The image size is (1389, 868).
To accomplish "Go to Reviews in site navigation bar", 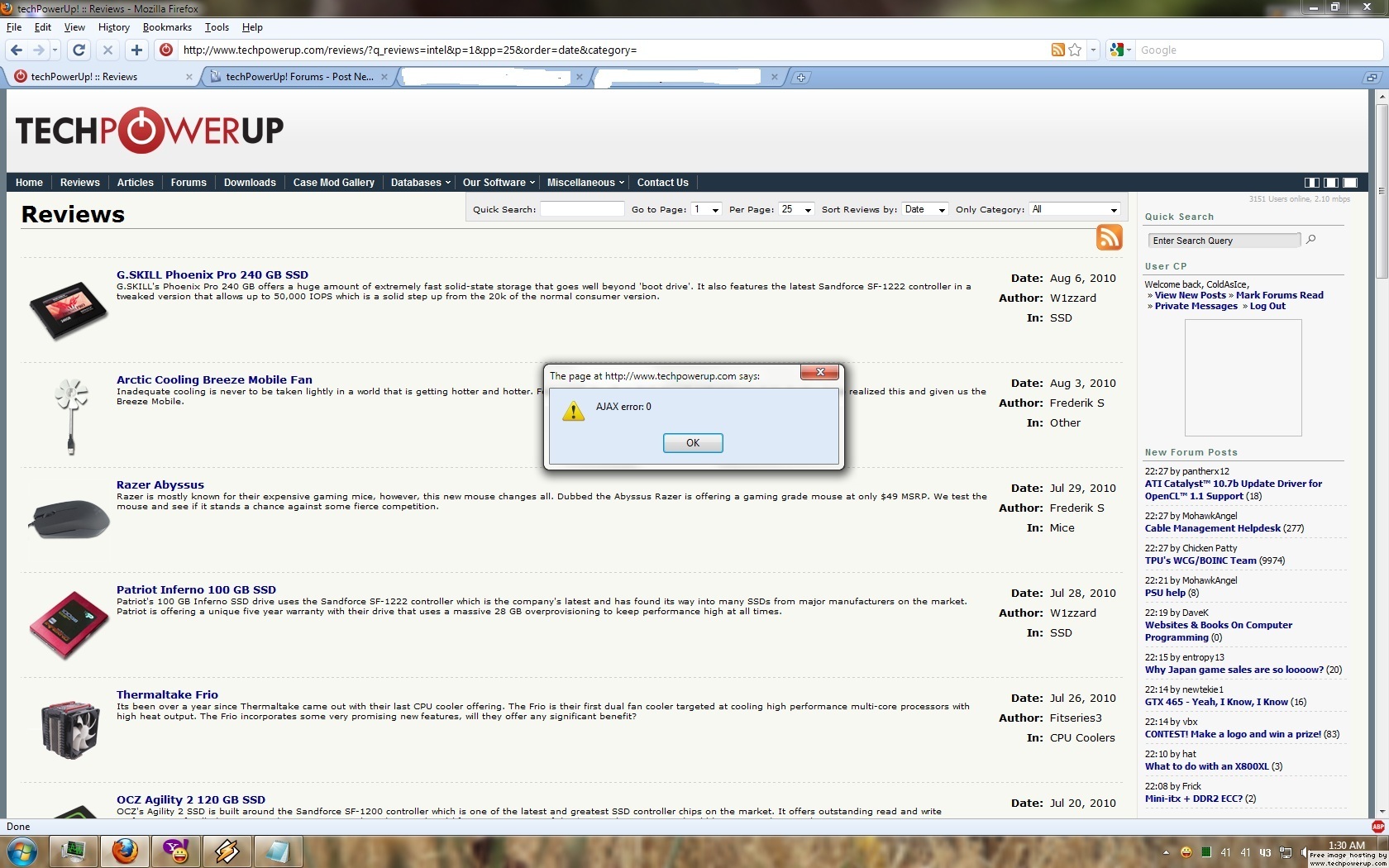I will (x=80, y=183).
